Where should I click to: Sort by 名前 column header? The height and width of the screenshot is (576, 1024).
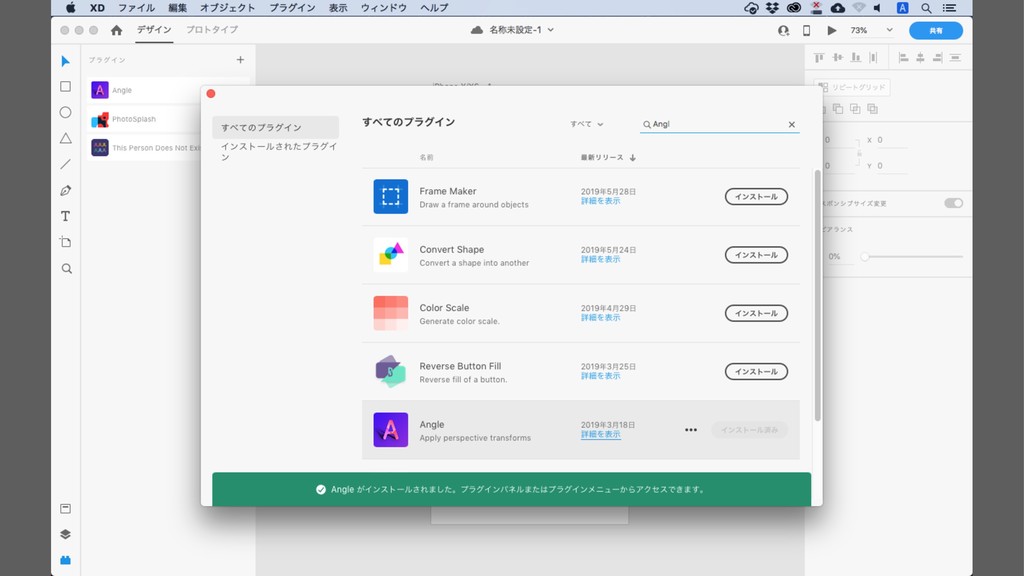[426, 157]
